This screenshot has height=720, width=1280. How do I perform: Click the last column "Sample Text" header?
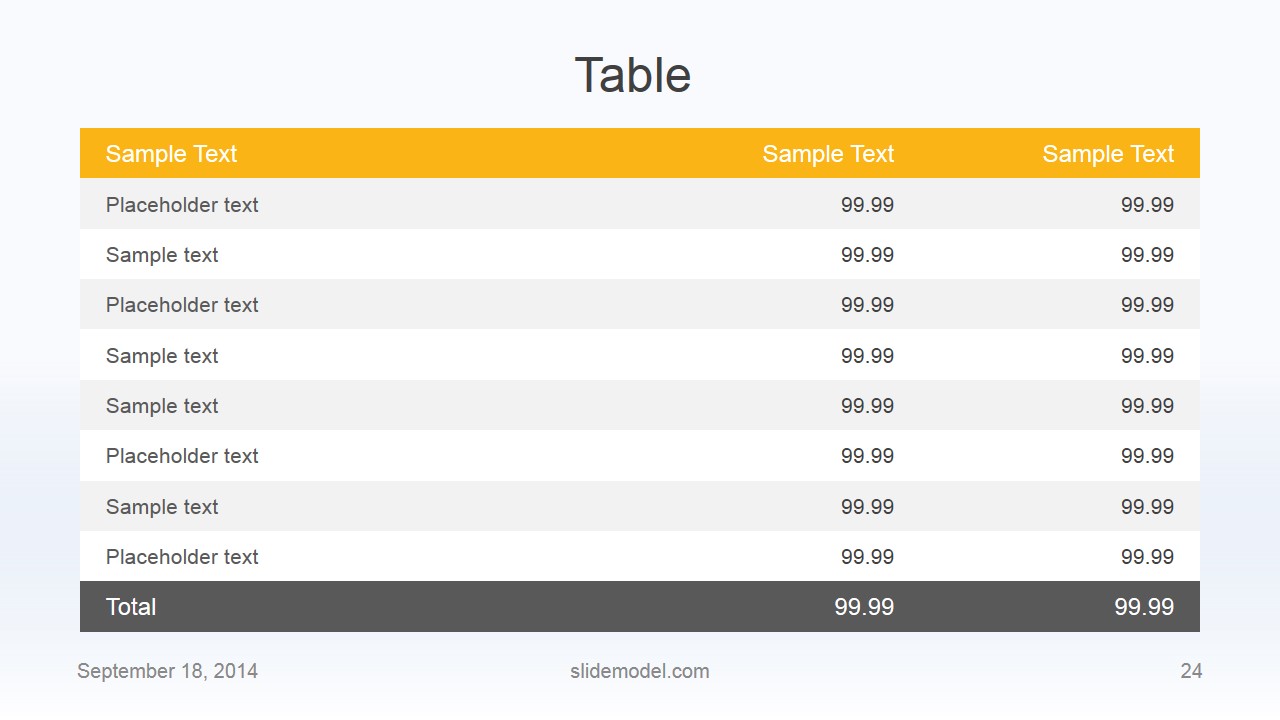click(x=1108, y=154)
